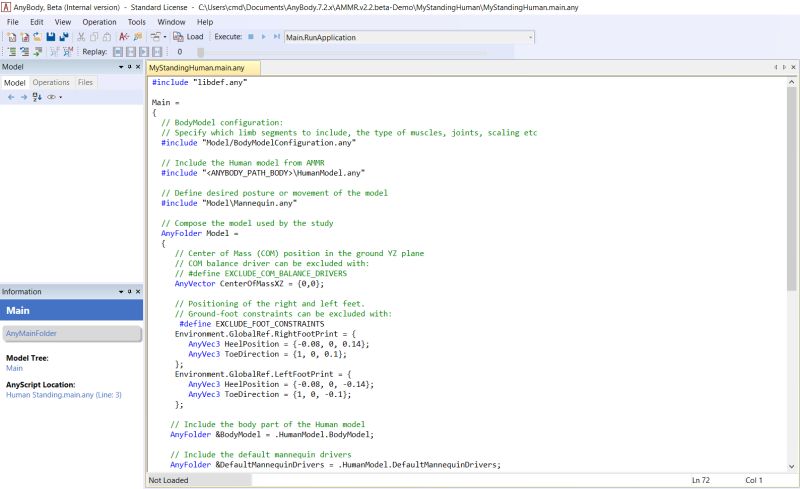The image size is (800, 489).
Task: Click the font size A icon
Action: 123,37
